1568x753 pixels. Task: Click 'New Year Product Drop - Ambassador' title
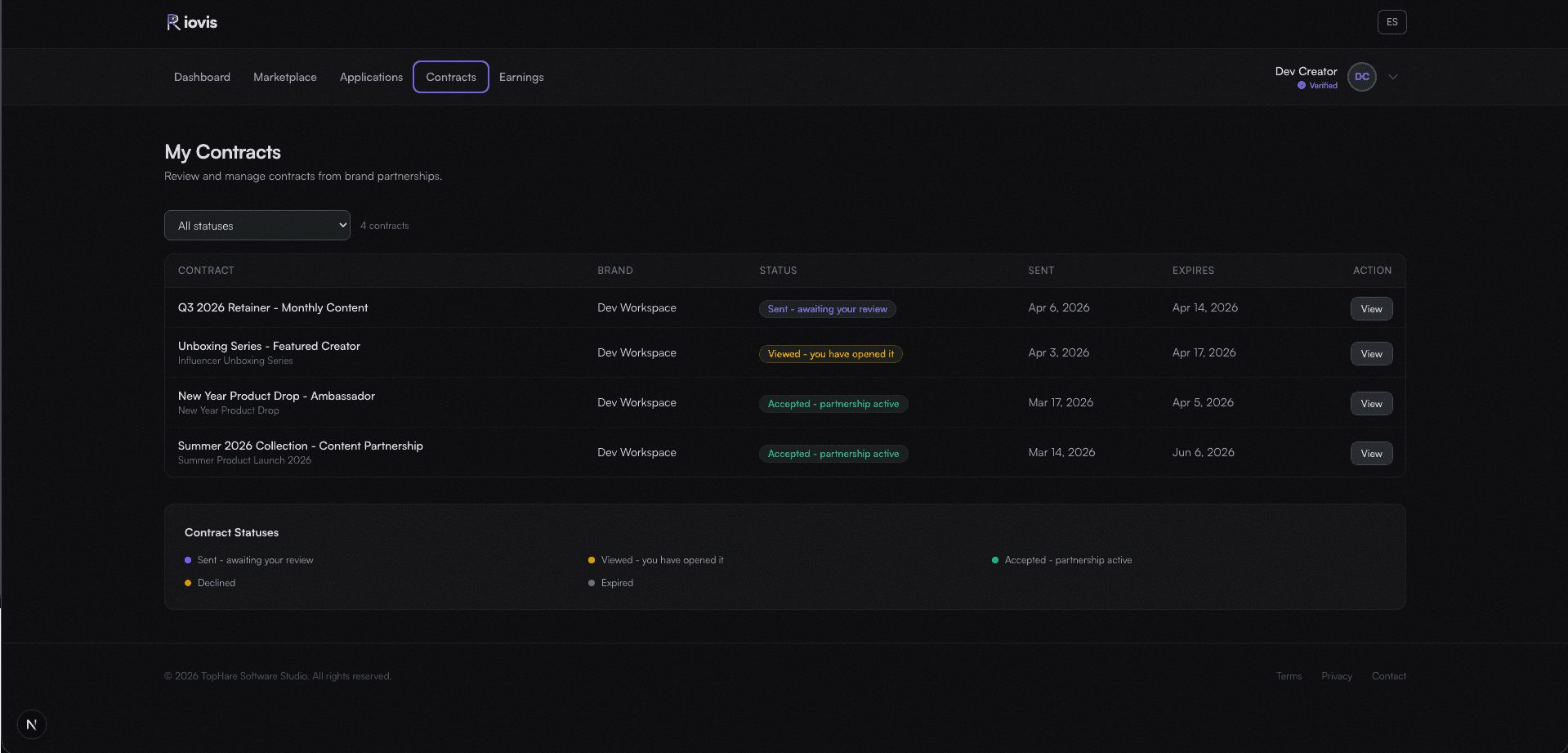tap(276, 396)
